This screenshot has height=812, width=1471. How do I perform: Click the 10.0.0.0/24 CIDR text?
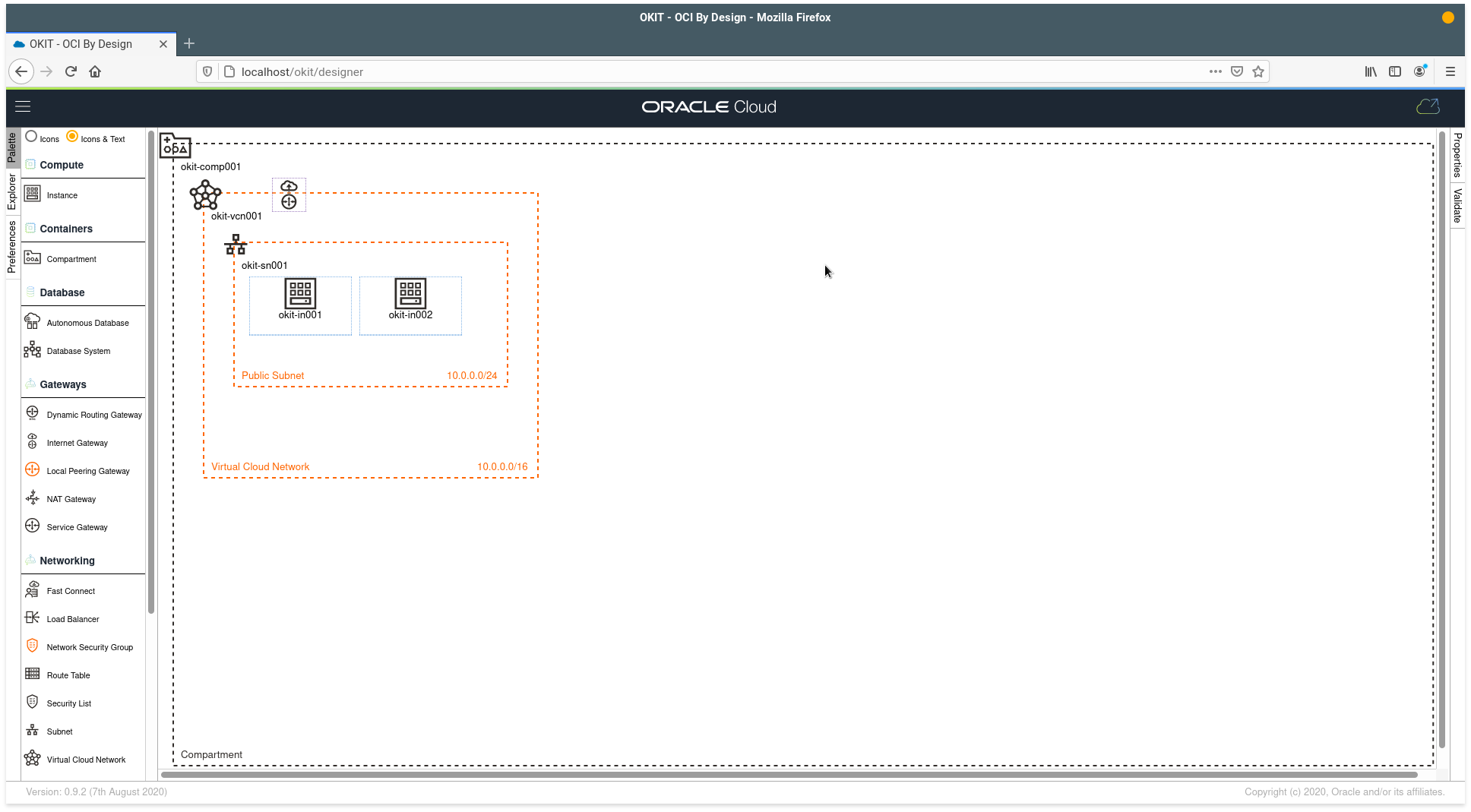(472, 375)
